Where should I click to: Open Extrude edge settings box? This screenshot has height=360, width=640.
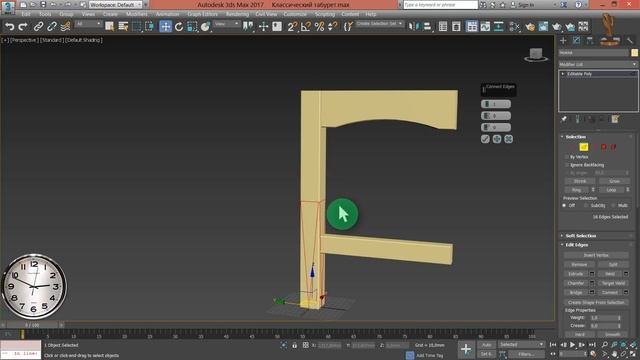(592, 274)
